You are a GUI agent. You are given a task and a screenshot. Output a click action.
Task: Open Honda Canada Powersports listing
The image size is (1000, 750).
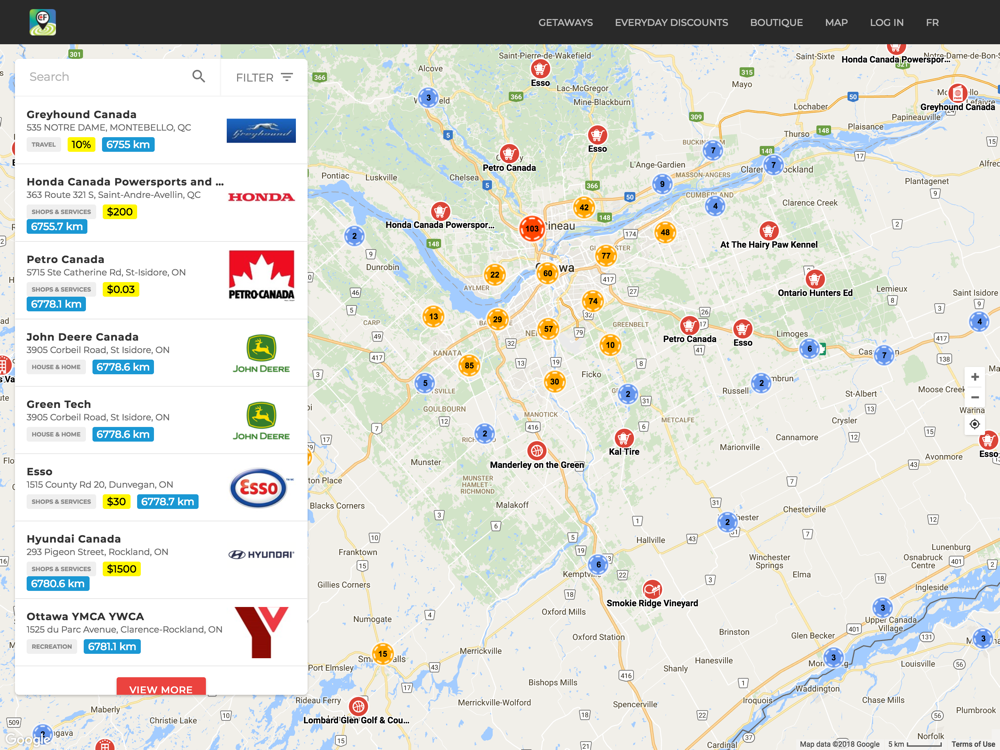161,203
